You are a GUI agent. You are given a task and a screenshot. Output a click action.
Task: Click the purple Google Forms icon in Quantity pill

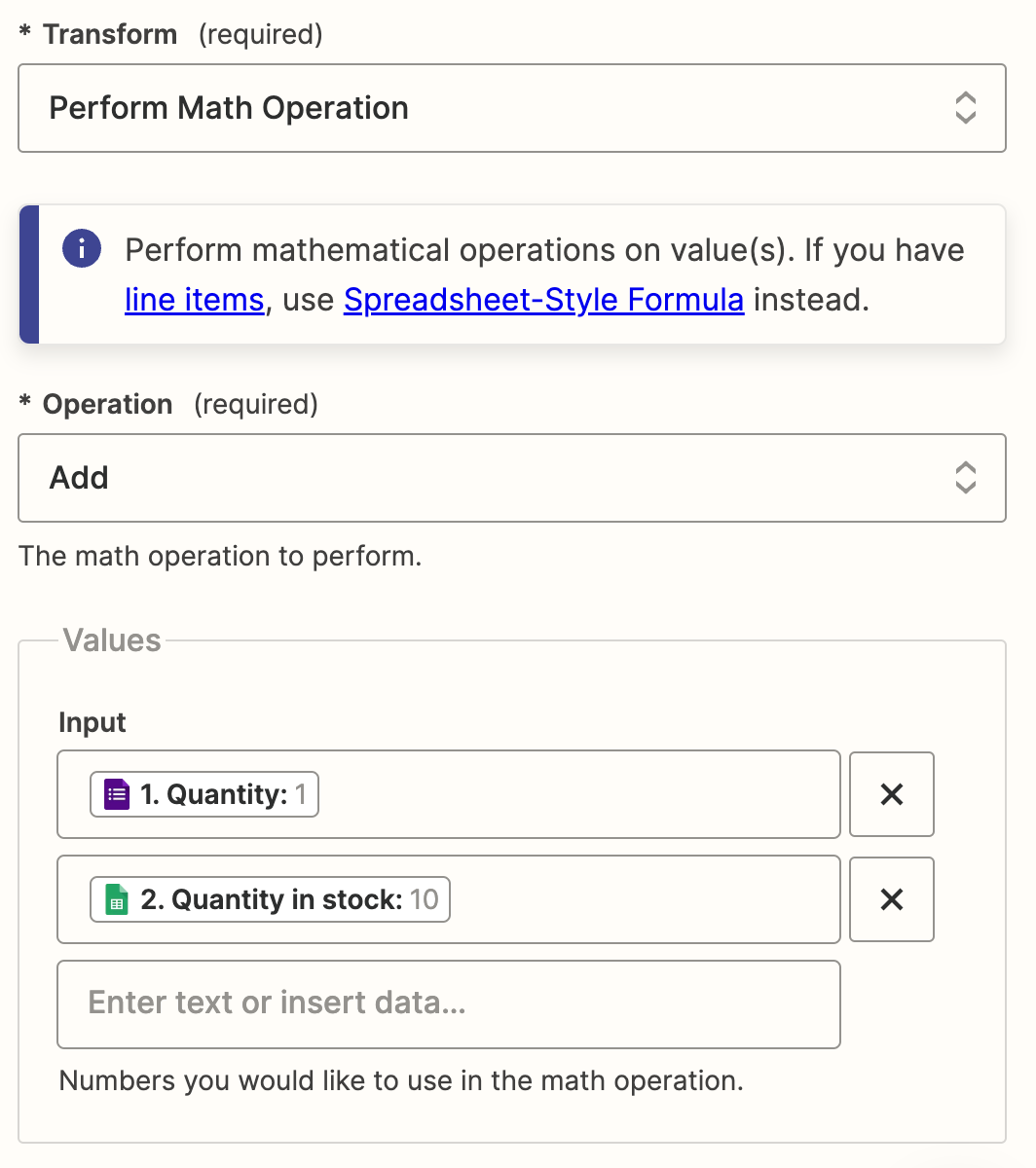pyautogui.click(x=117, y=794)
